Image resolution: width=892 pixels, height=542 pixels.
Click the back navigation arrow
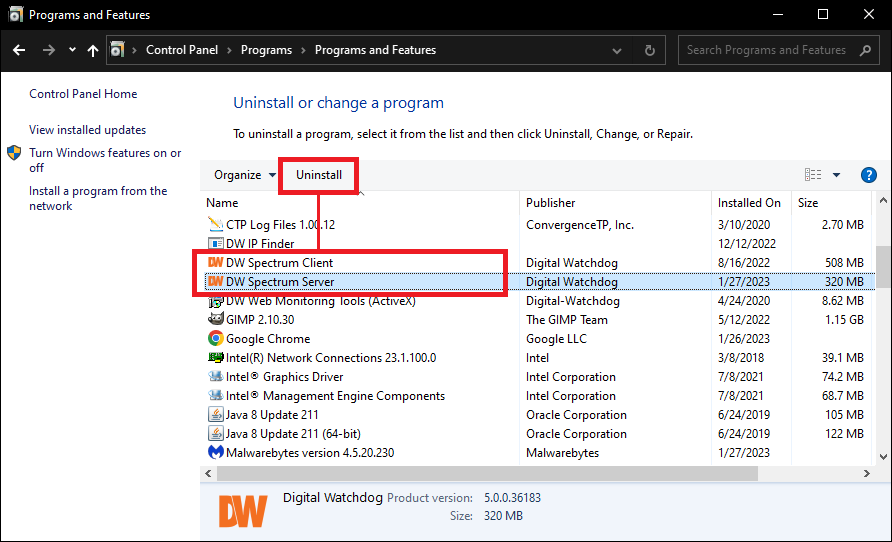(19, 50)
